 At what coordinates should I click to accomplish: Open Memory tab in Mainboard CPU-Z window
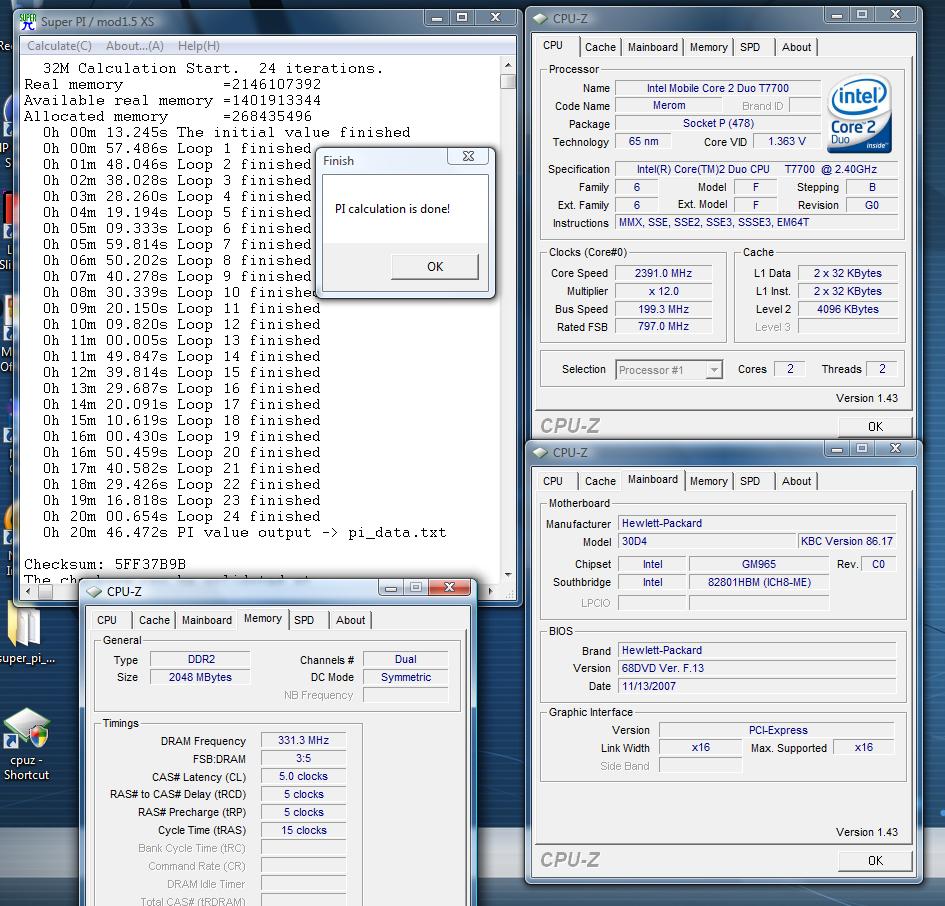coord(708,481)
